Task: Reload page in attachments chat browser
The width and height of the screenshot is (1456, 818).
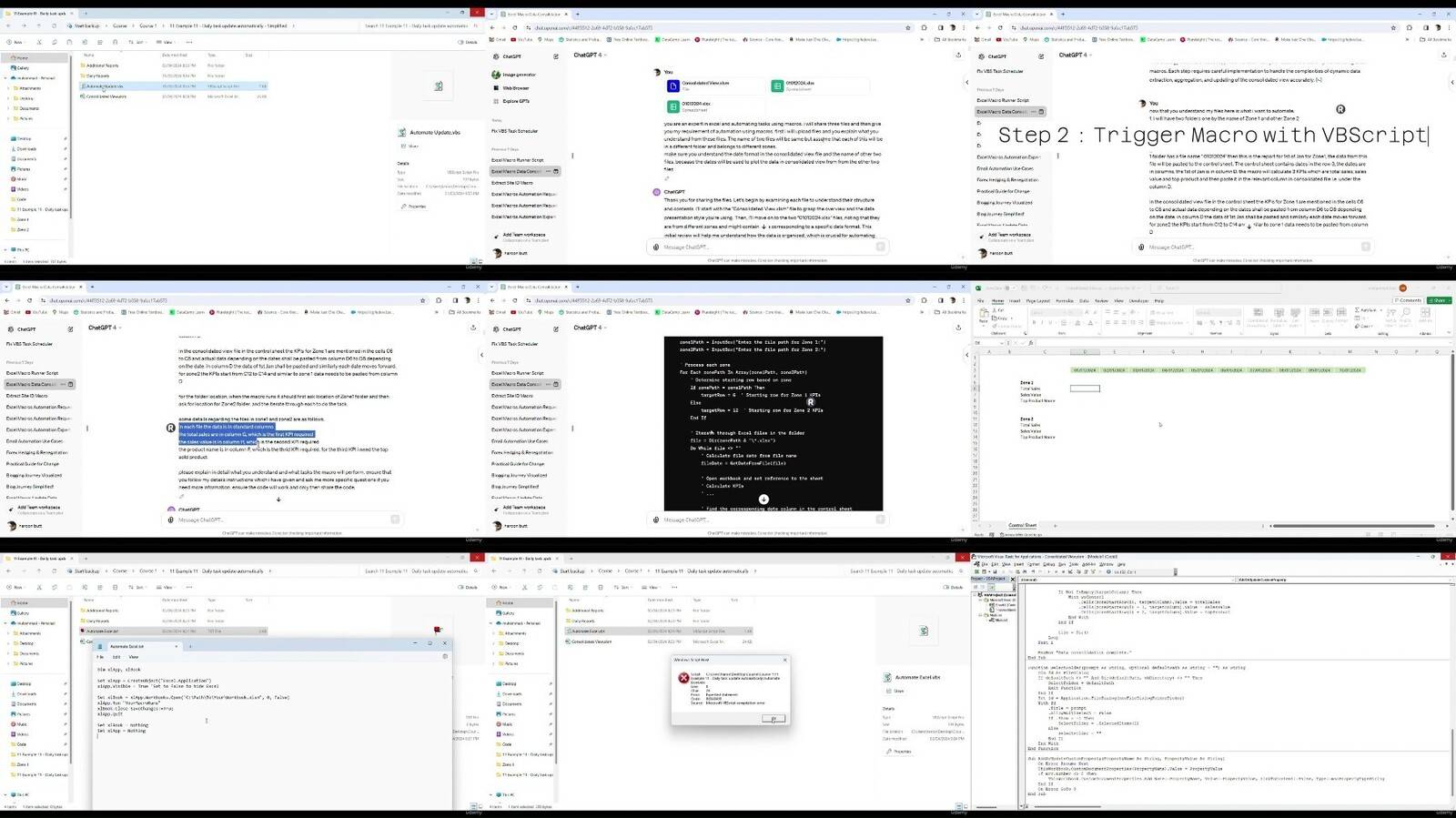Action: 514,28
